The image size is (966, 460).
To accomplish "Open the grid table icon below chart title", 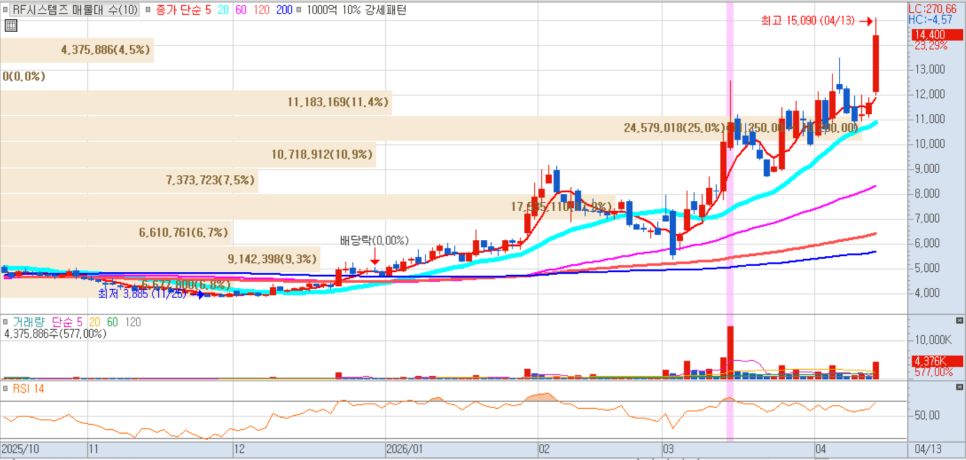I will coord(10,25).
